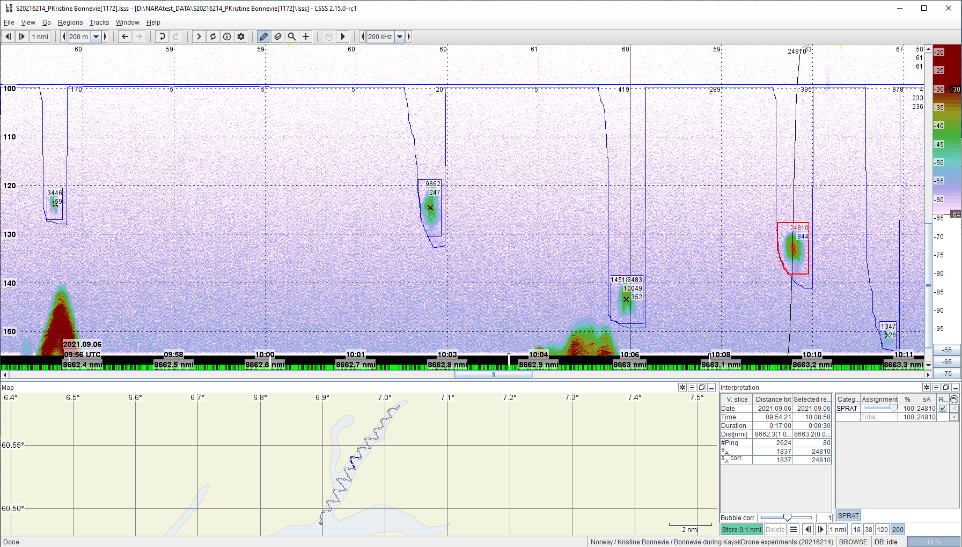Viewport: 962px width, 547px height.
Task: Open settings gear in the toolbar
Action: [241, 36]
